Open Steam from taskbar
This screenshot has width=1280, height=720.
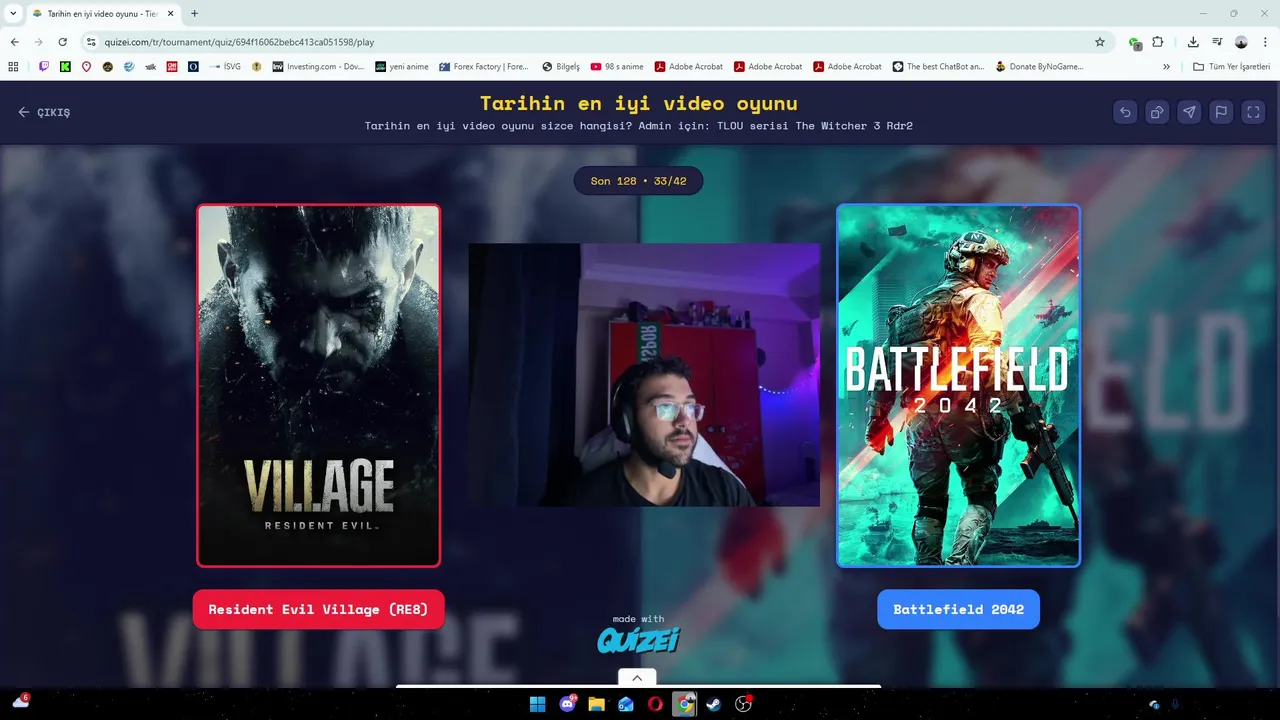click(713, 704)
